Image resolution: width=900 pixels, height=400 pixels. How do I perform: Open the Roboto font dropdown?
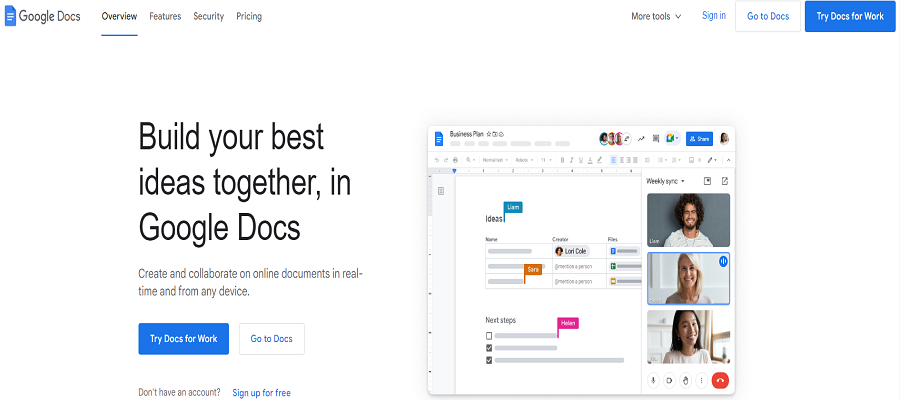[524, 160]
